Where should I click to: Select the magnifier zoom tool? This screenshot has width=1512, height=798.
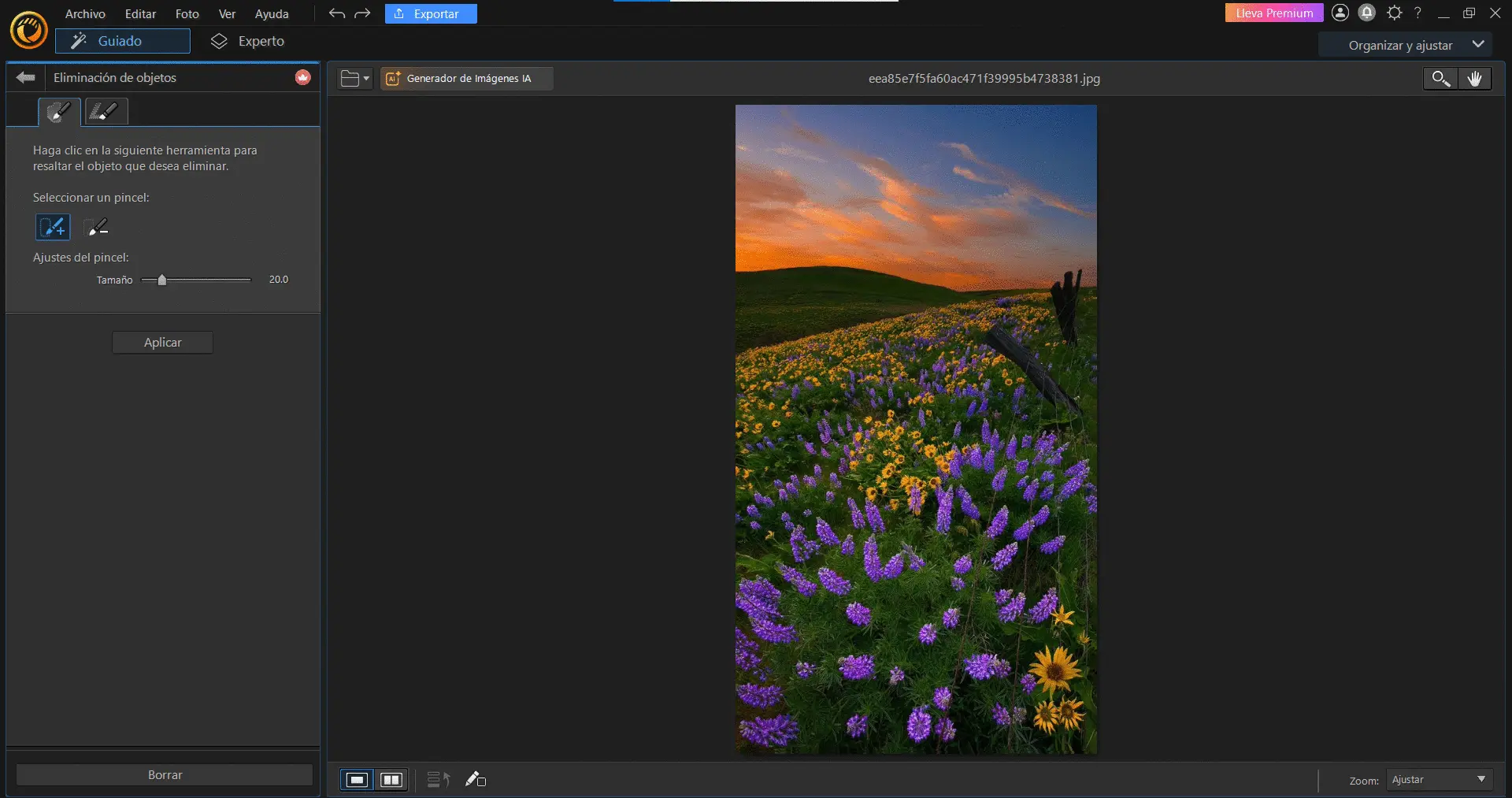(1440, 78)
